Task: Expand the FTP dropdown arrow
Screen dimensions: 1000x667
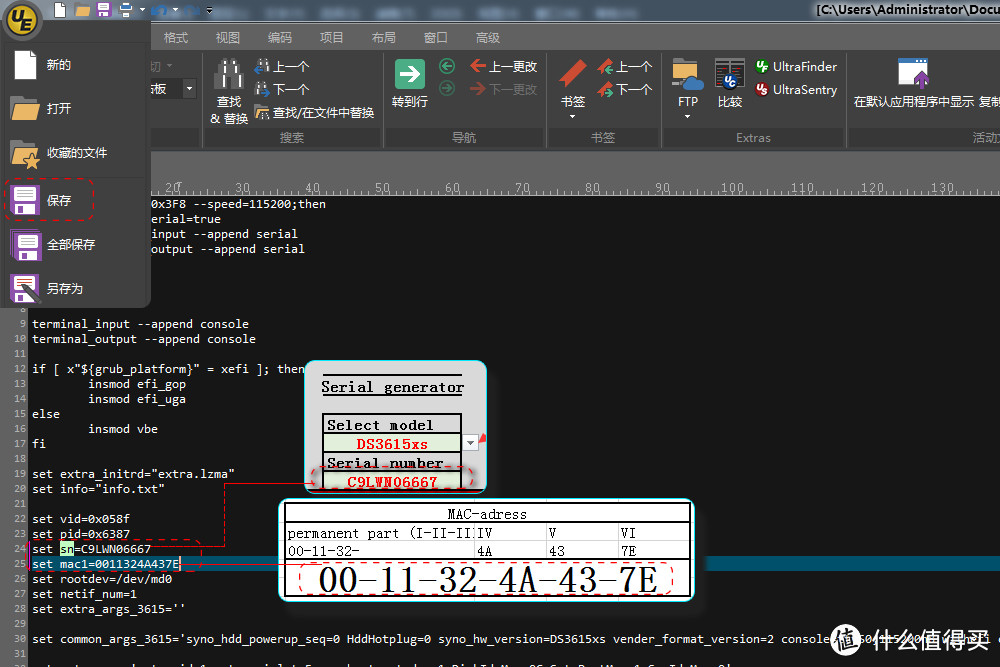Action: [688, 117]
